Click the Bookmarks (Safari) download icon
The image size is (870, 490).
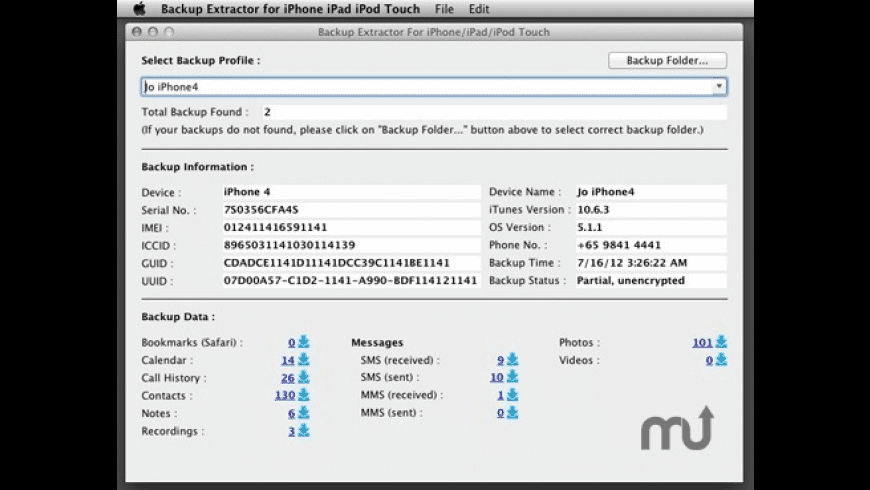coord(304,342)
